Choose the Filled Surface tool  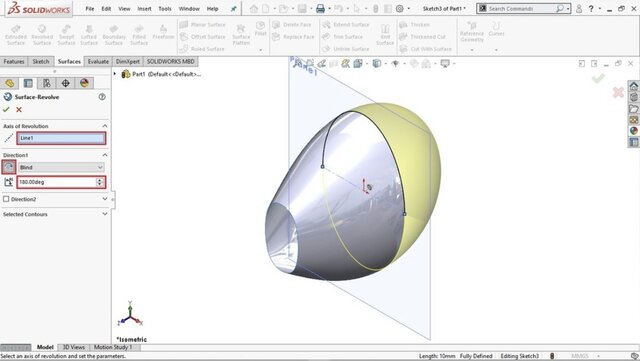[139, 35]
